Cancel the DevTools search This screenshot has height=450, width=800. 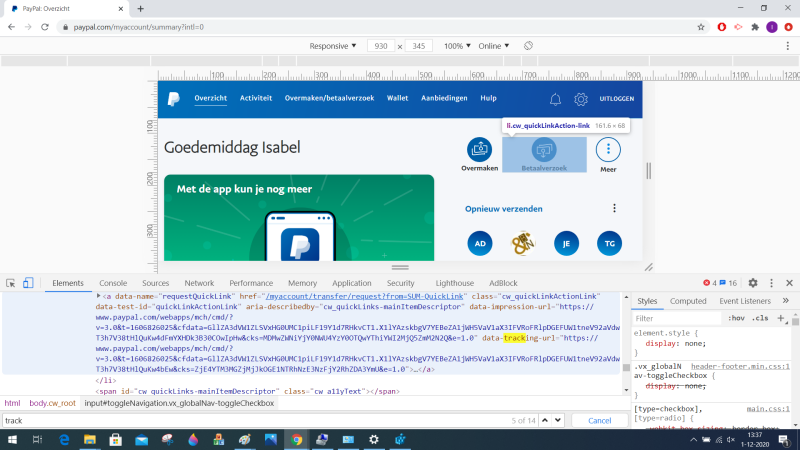(599, 420)
